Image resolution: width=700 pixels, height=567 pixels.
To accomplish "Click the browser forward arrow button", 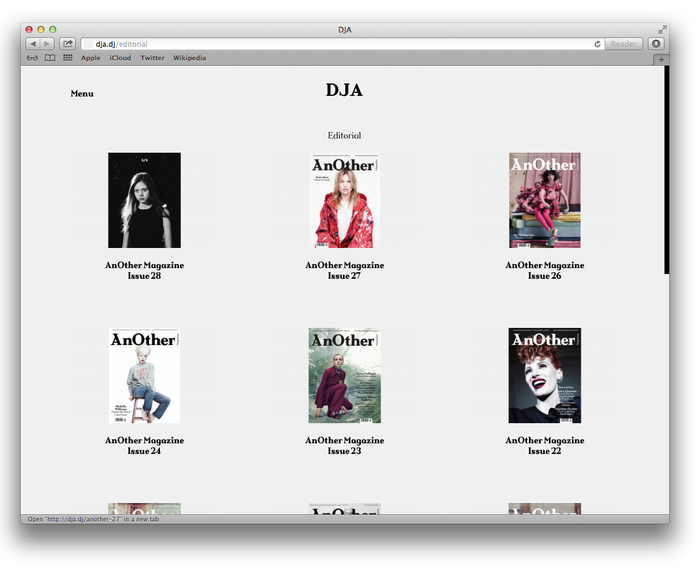I will (47, 44).
